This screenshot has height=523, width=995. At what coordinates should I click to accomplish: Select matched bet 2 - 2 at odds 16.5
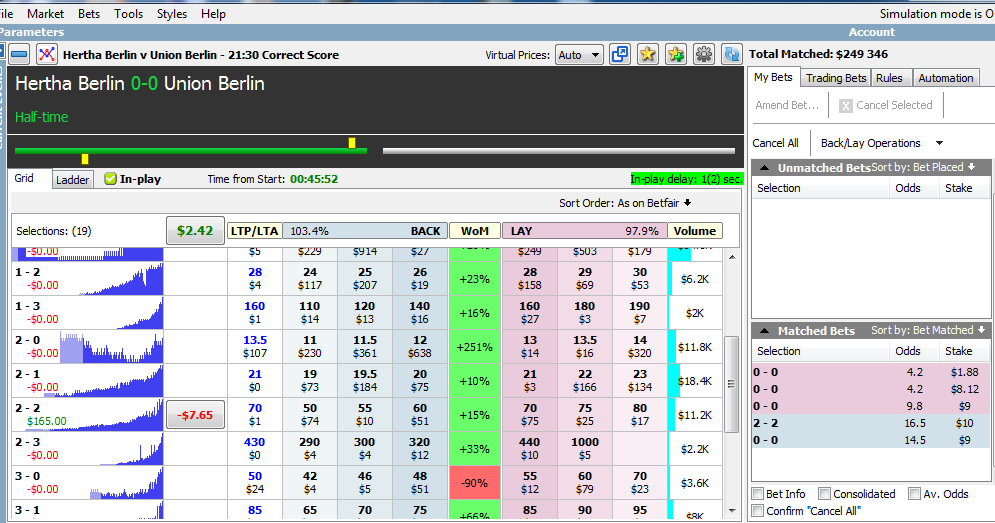tap(871, 423)
